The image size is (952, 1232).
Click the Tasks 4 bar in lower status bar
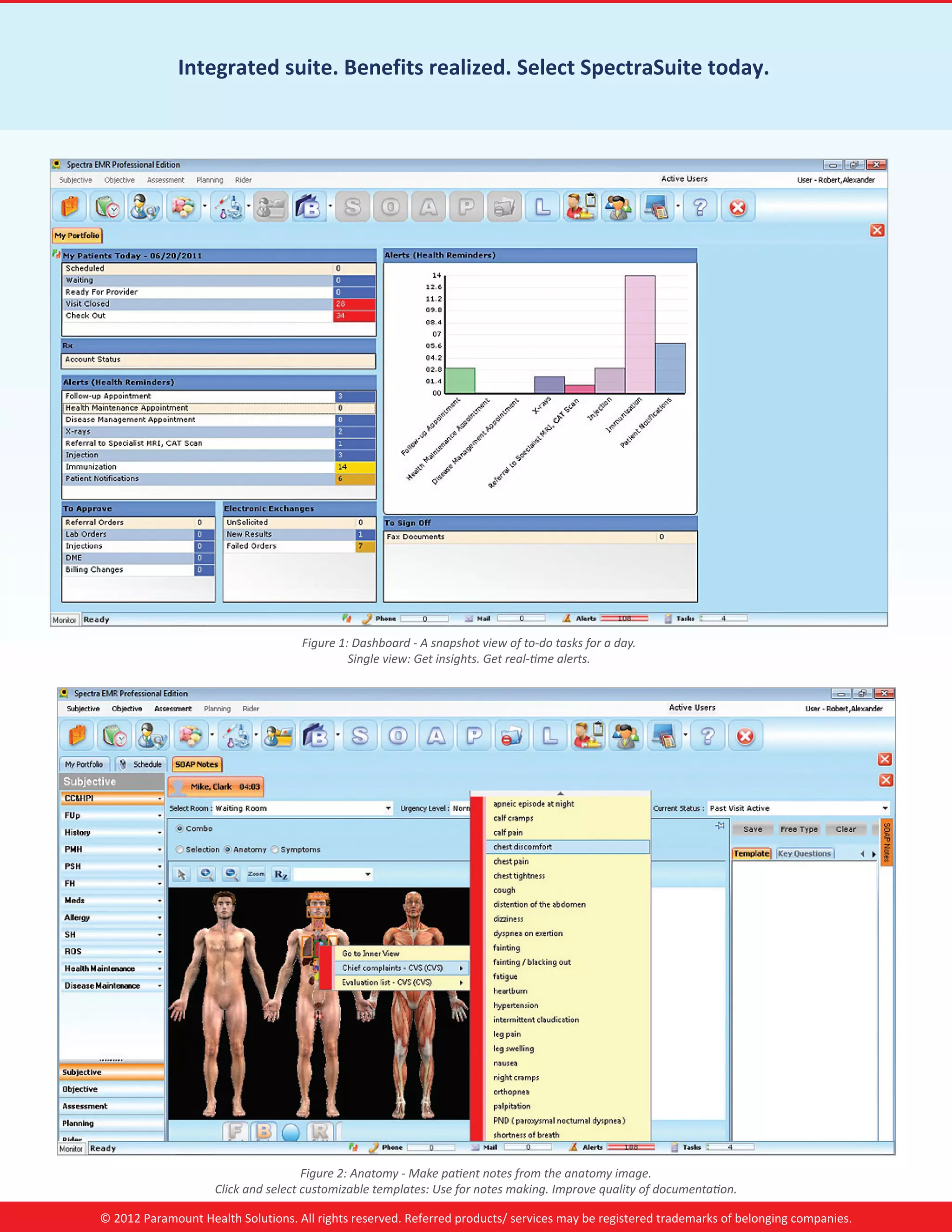(730, 1147)
